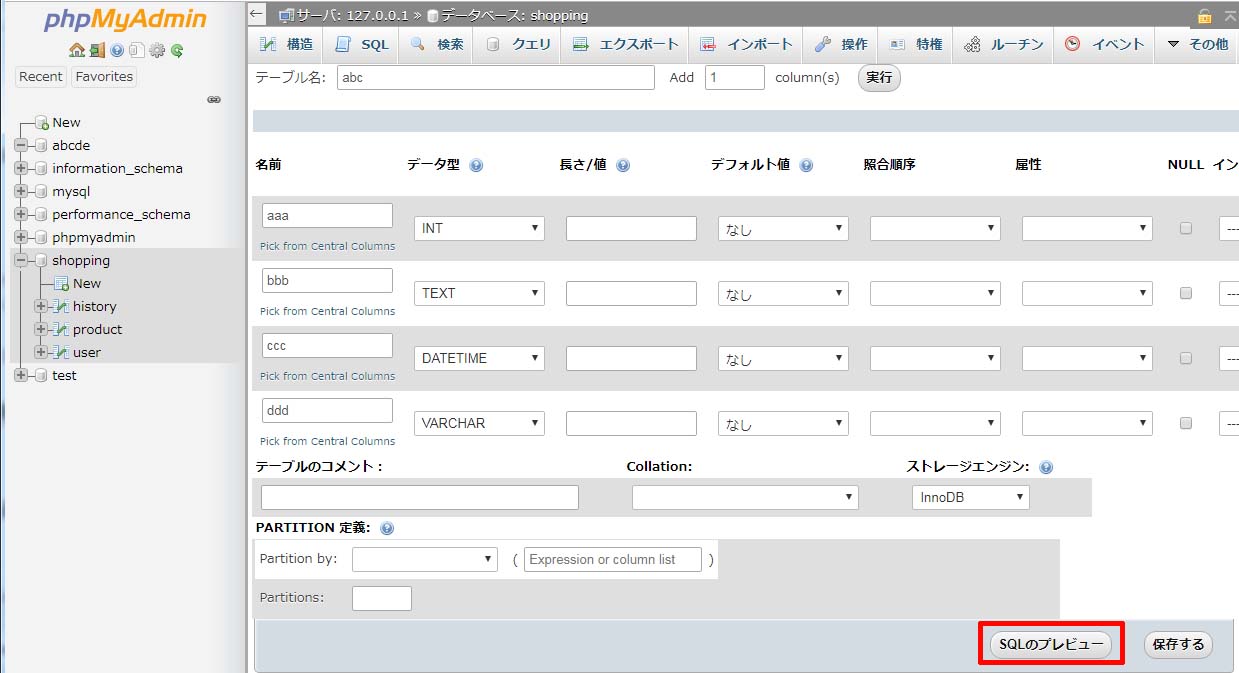Check the NULL box for column ddd
Screen dimensions: 1239x673
click(x=1186, y=423)
